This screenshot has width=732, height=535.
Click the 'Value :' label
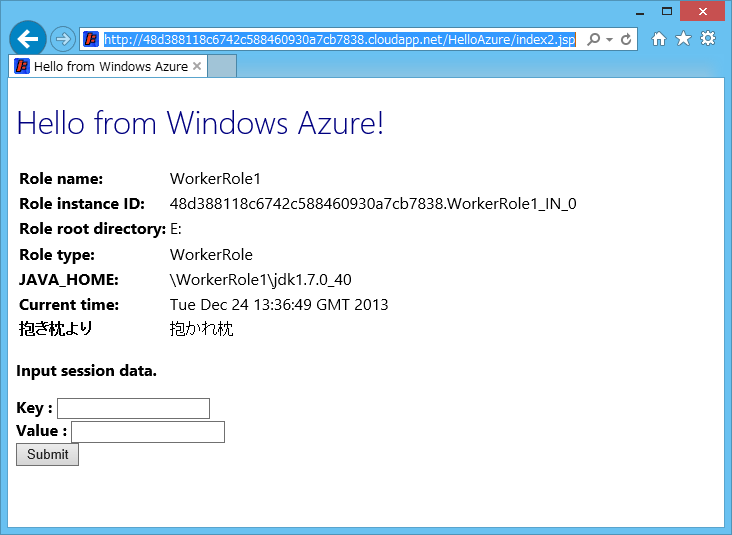42,431
